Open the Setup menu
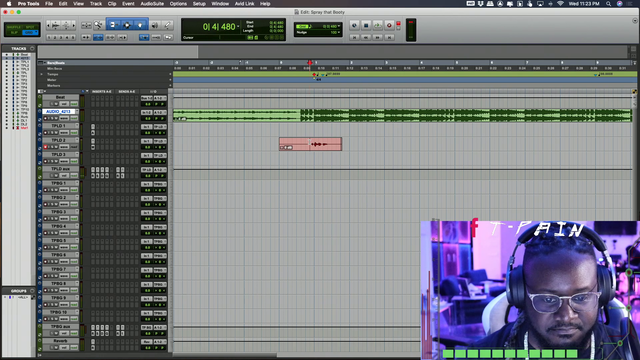Screen dimensions: 640x360 (199, 4)
